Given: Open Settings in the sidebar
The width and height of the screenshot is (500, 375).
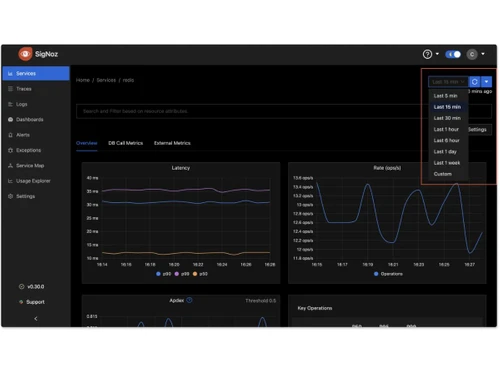Looking at the screenshot, I should (x=36, y=196).
